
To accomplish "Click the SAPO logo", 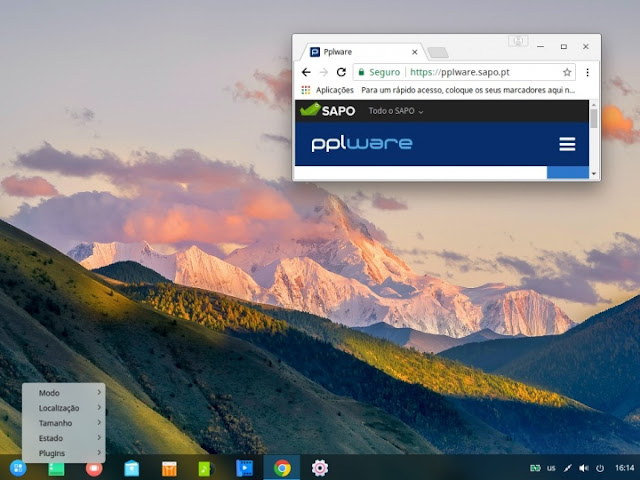I will [x=328, y=110].
